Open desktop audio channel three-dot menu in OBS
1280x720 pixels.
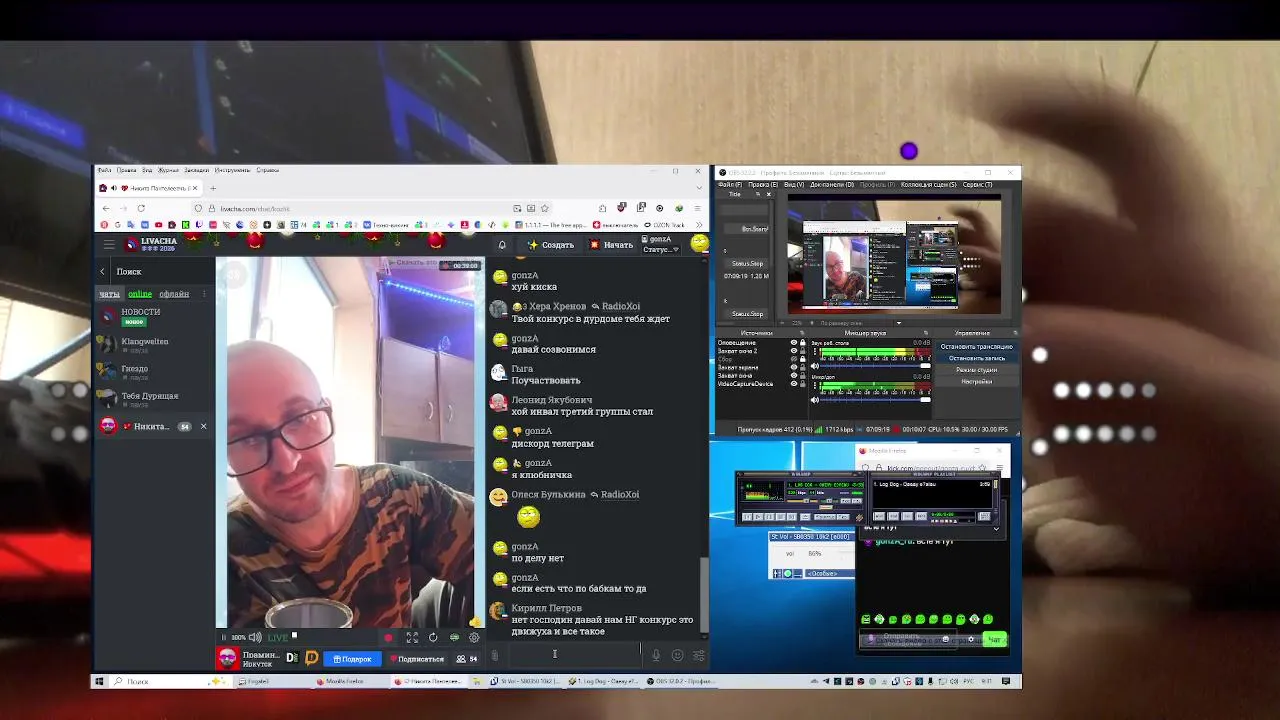click(x=815, y=352)
